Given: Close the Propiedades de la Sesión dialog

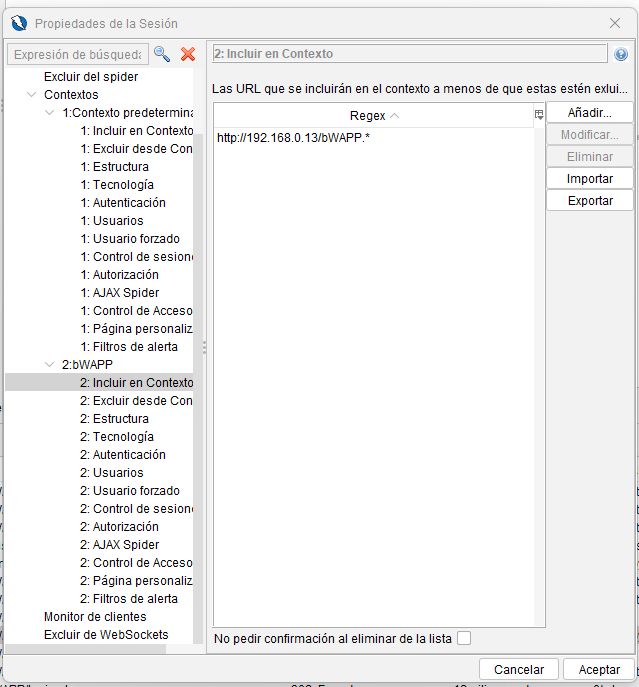Looking at the screenshot, I should pyautogui.click(x=614, y=23).
